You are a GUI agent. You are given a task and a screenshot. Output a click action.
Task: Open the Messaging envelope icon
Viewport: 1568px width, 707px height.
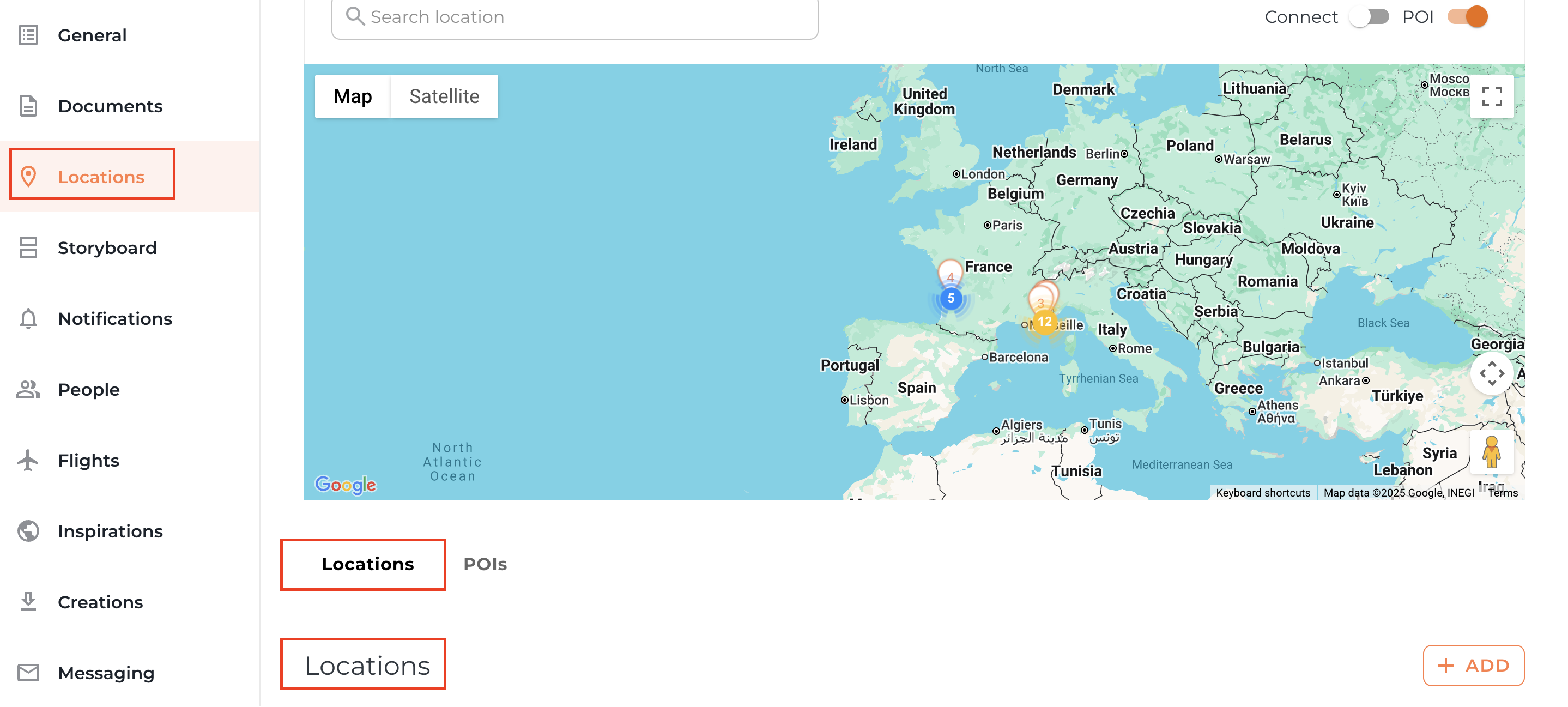(28, 673)
